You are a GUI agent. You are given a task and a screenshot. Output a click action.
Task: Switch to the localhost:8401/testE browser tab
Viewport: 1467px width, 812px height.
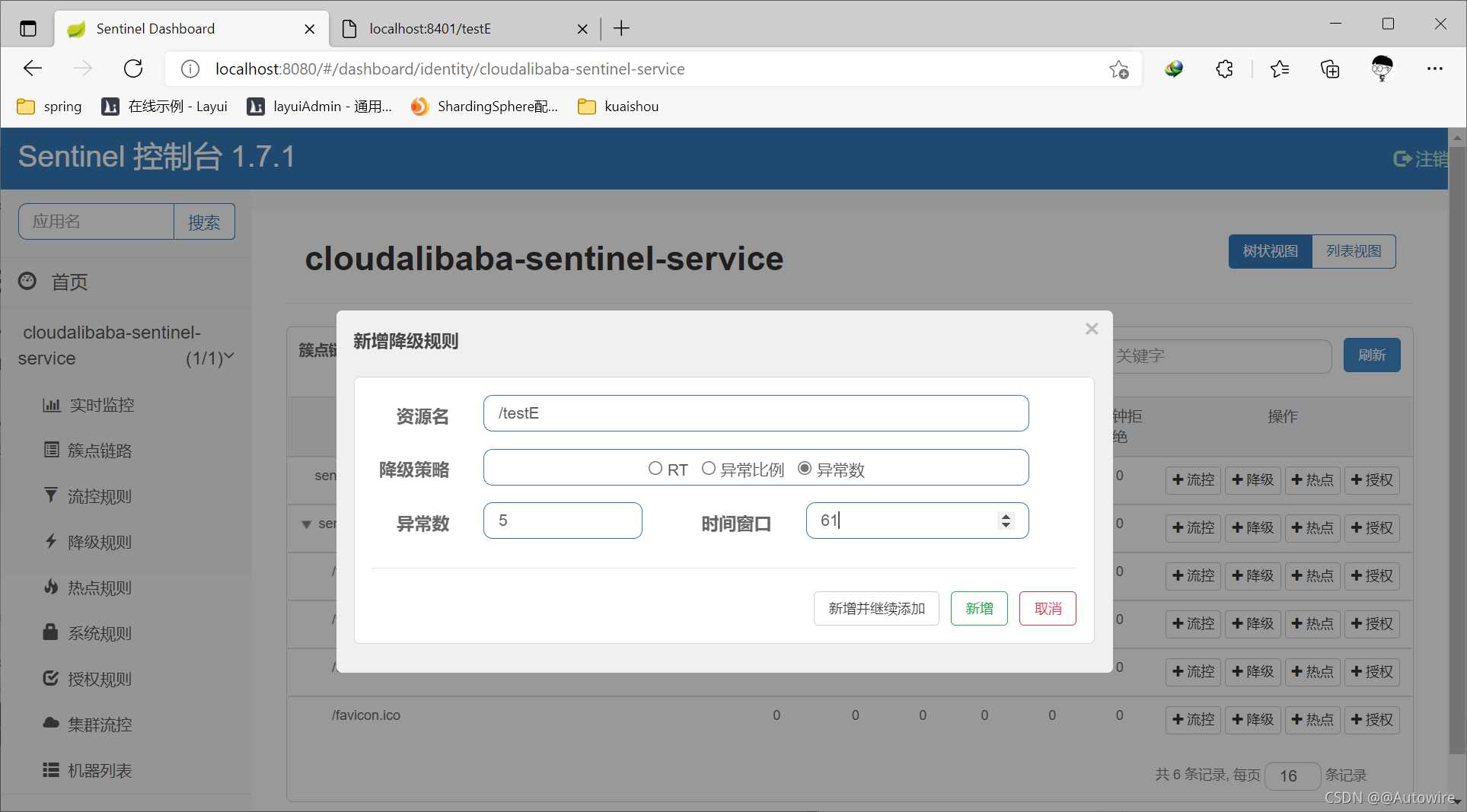[x=464, y=29]
